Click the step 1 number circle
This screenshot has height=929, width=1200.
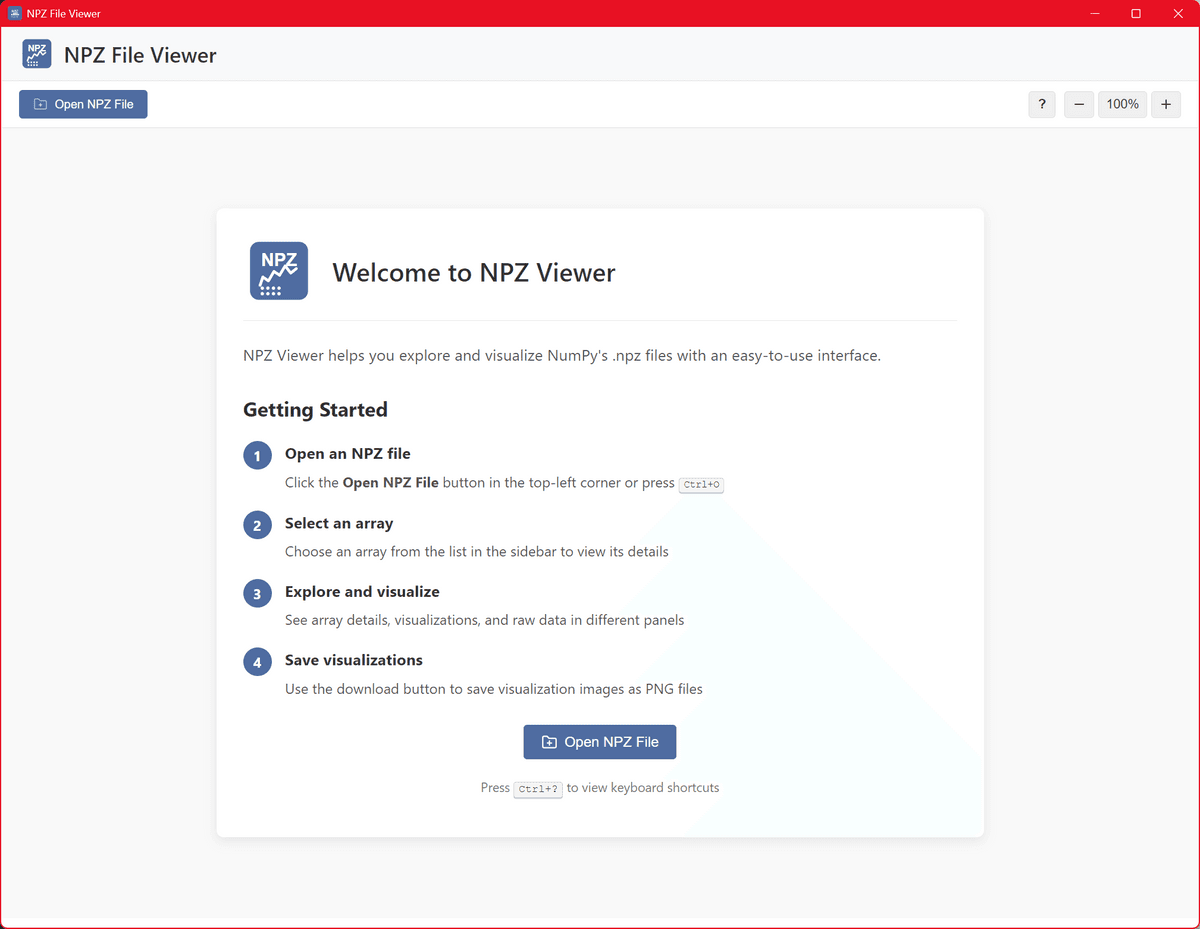258,456
